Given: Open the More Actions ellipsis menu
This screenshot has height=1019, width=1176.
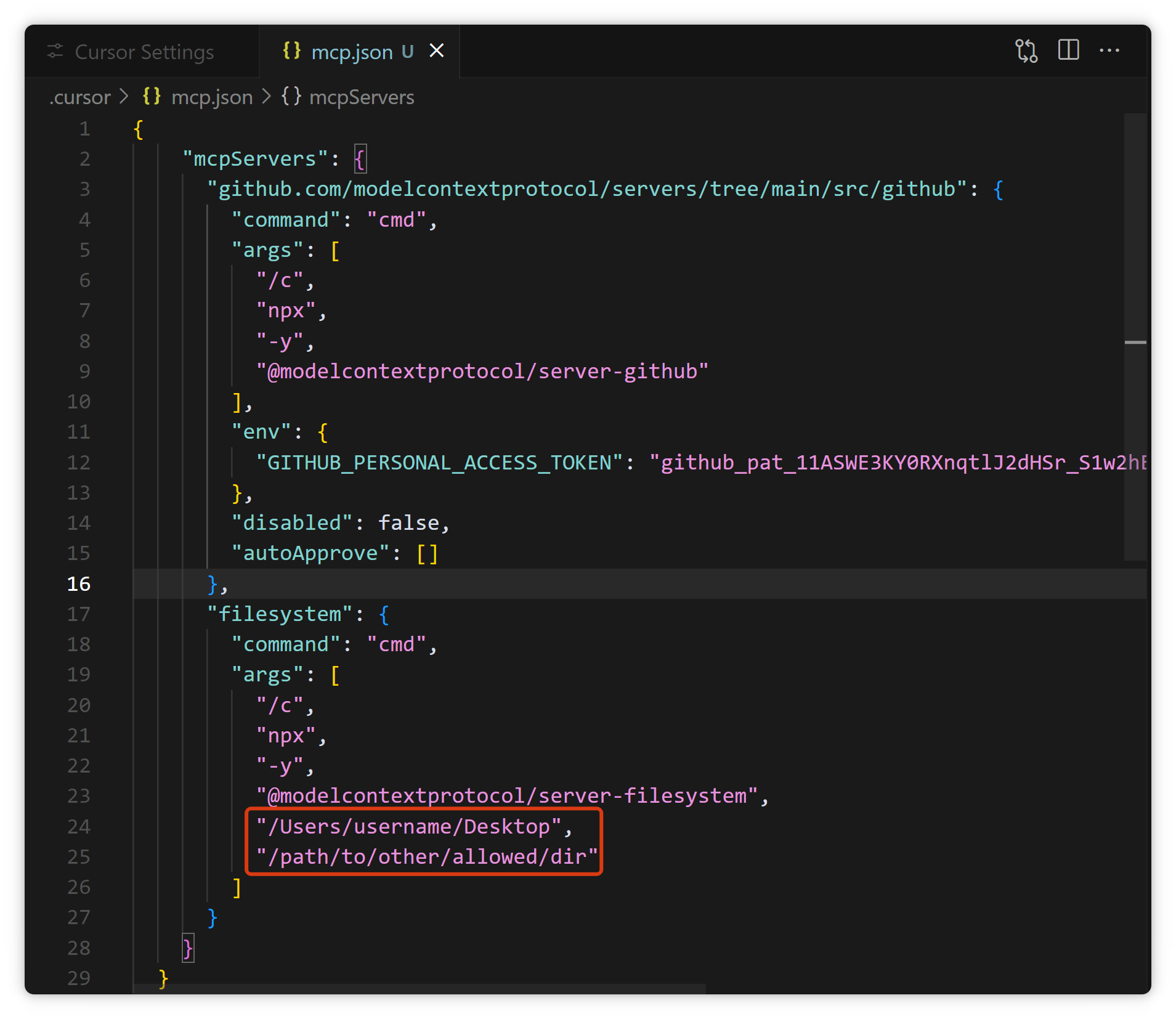Looking at the screenshot, I should (x=1109, y=51).
